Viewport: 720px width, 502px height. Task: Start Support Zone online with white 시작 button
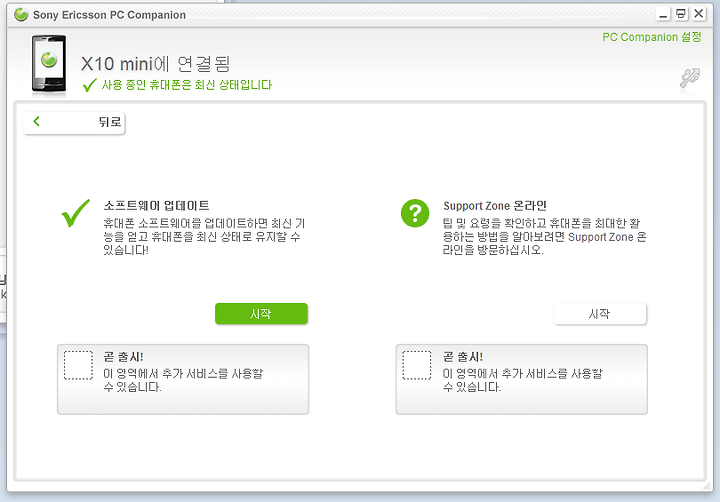point(600,314)
